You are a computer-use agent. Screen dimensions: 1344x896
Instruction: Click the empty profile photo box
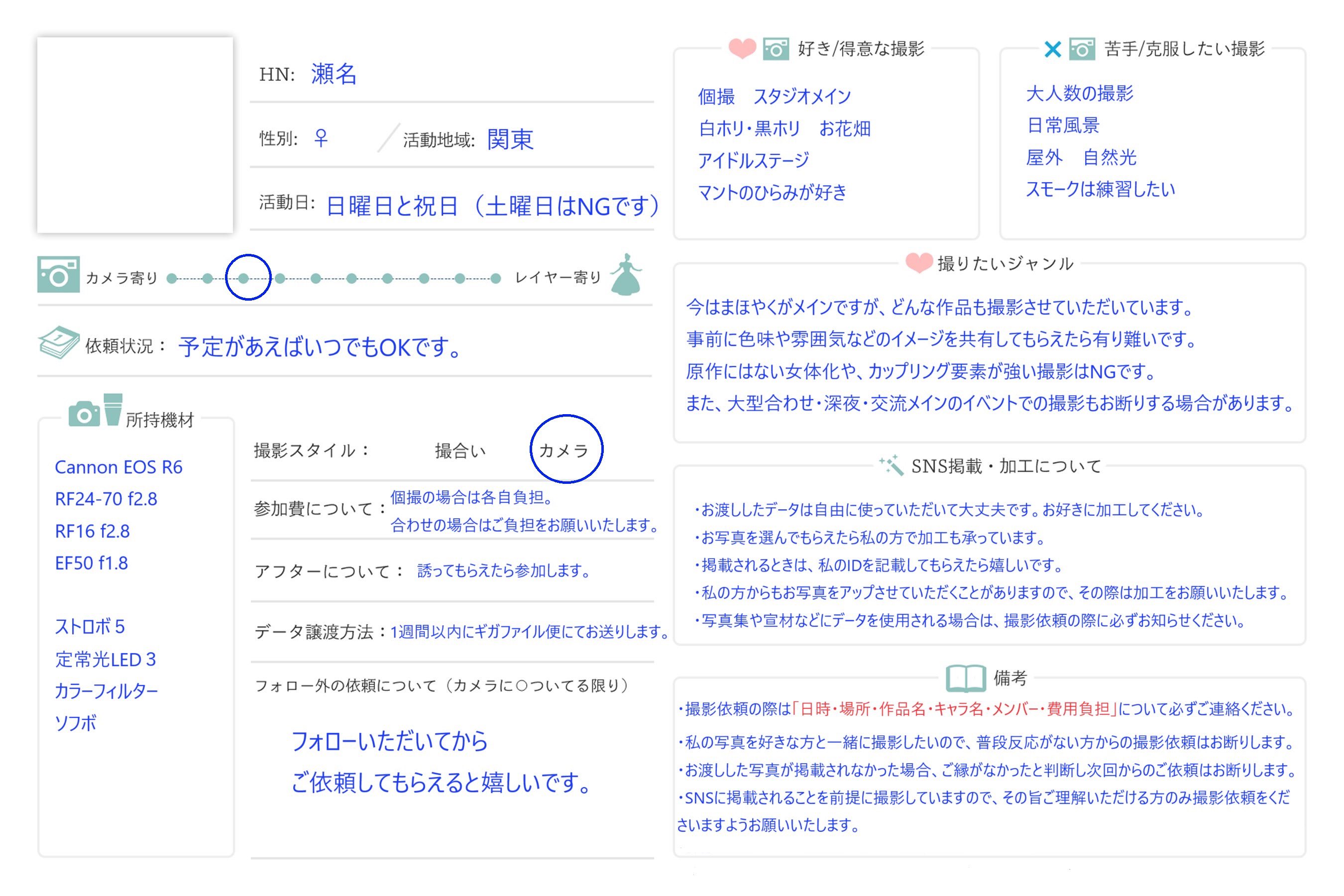[x=135, y=135]
